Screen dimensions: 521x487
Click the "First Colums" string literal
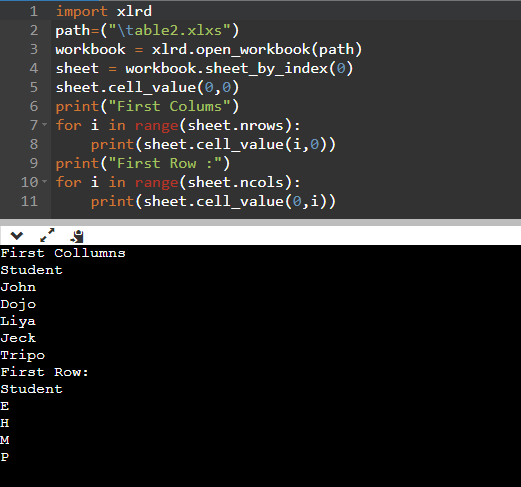click(170, 107)
